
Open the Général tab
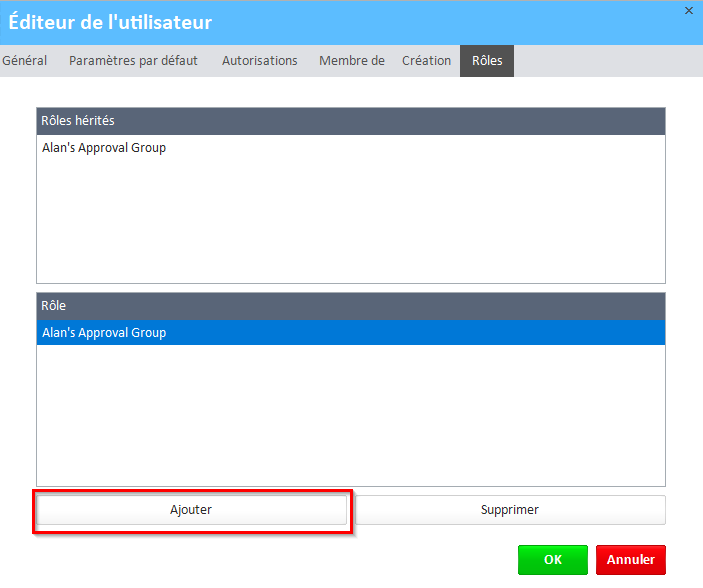25,61
